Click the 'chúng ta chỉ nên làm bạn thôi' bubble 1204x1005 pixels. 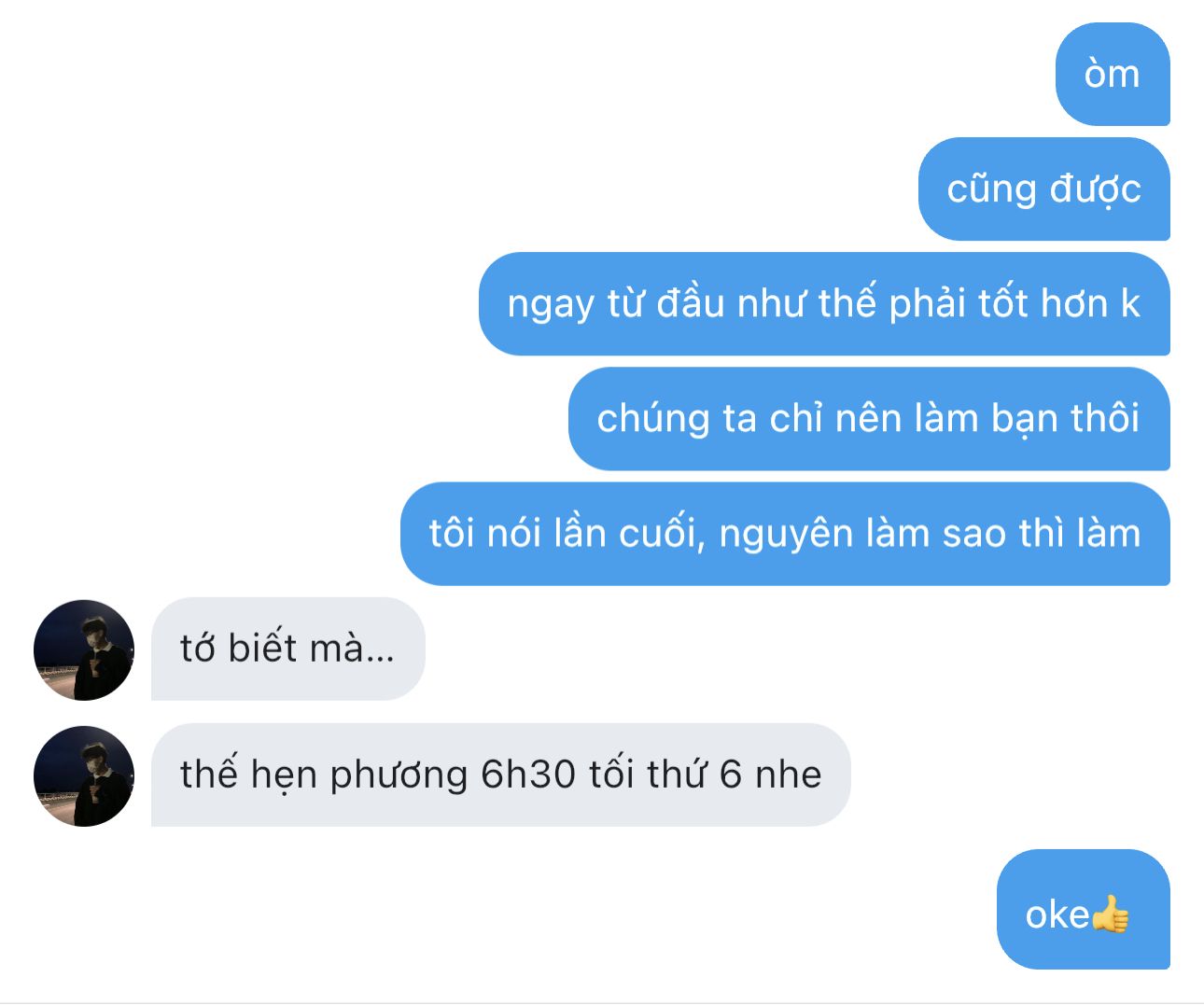(869, 418)
